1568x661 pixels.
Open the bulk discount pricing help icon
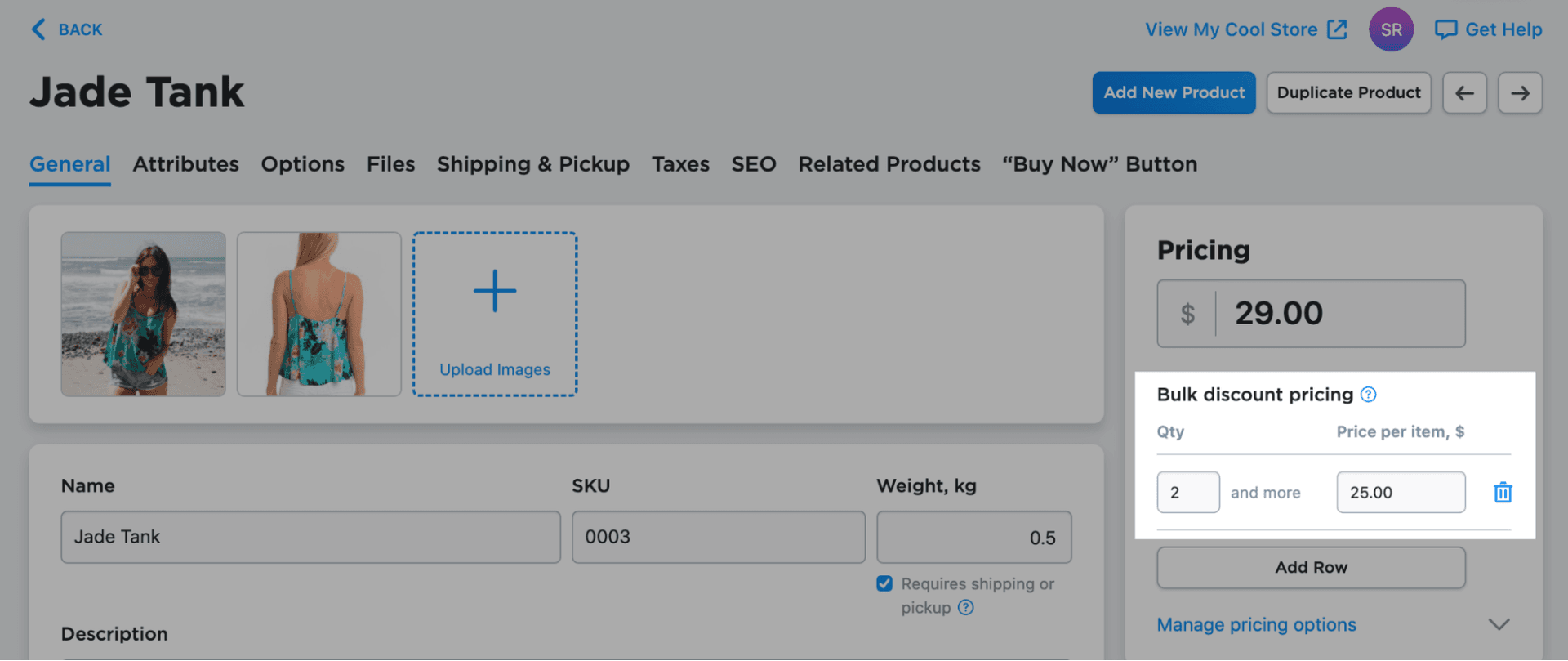[x=1369, y=395]
